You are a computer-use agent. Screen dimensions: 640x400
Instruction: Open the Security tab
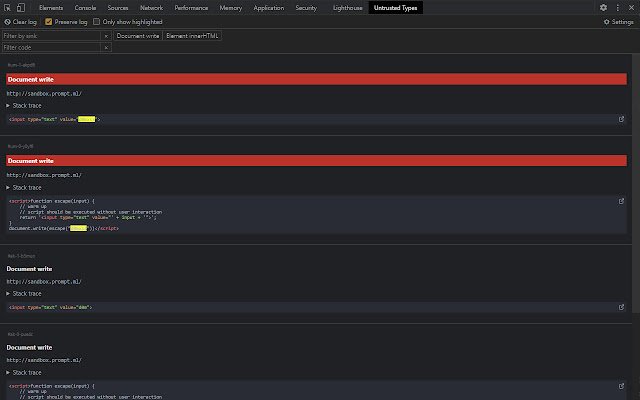(306, 8)
